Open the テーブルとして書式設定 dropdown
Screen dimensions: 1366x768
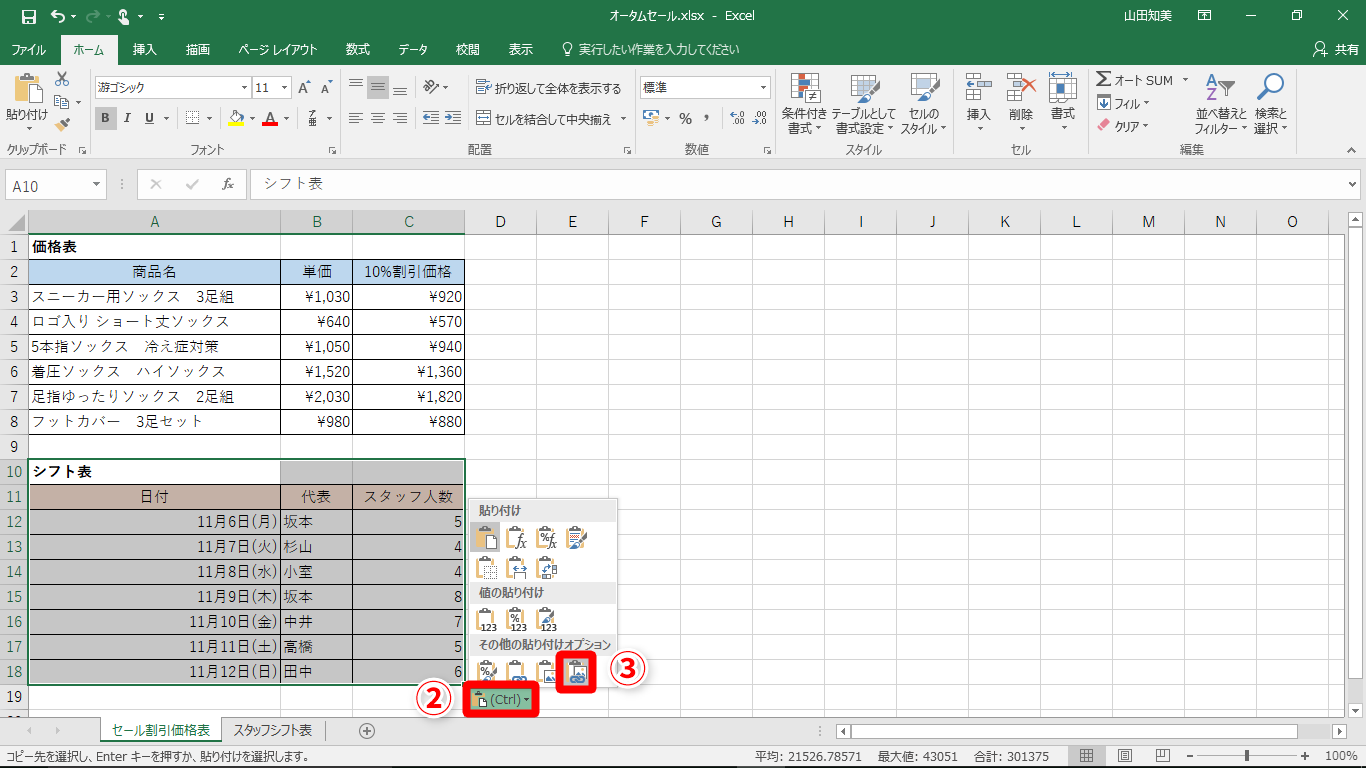pos(863,104)
